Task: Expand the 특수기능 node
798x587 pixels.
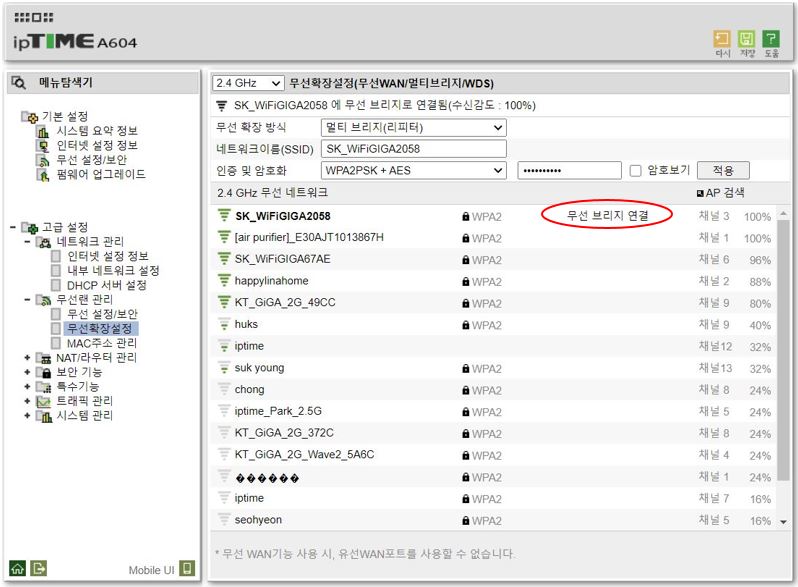Action: coord(27,387)
